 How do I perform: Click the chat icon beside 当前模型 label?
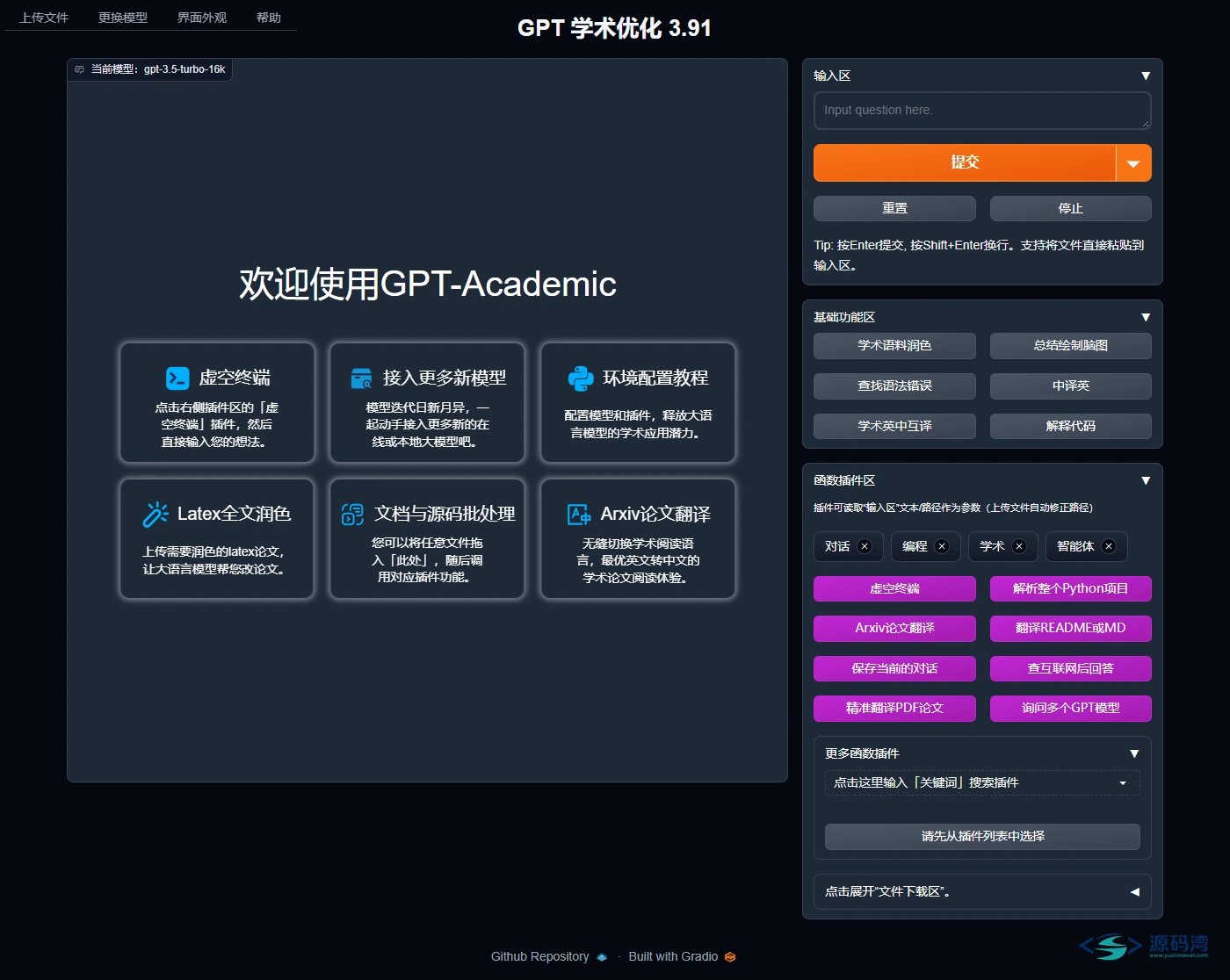point(80,69)
